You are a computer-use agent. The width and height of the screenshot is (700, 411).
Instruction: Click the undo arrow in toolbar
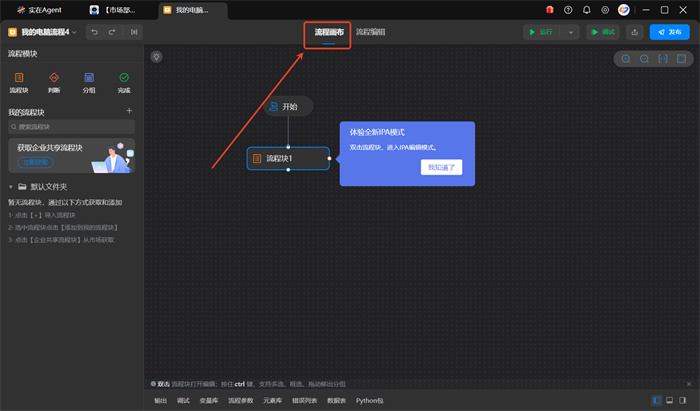[94, 32]
